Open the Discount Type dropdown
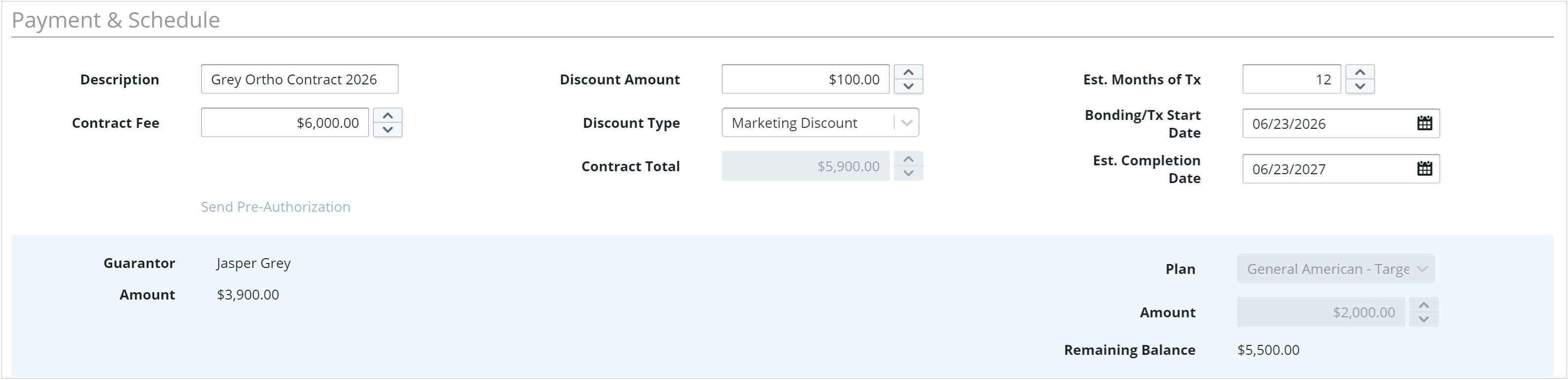The image size is (1568, 380). coord(820,123)
